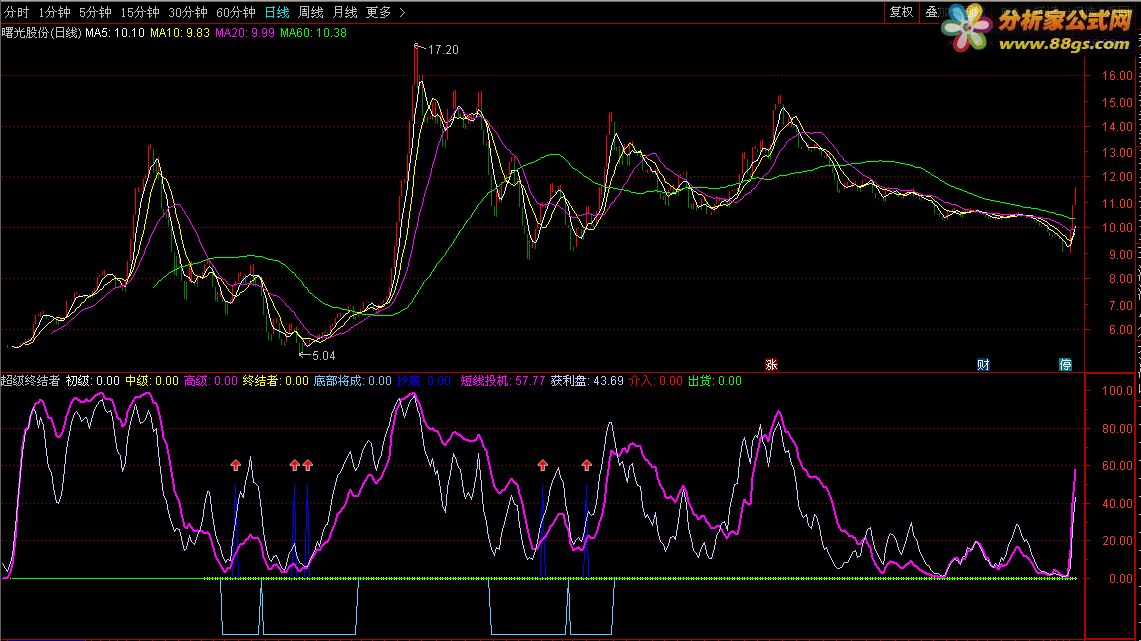This screenshot has width=1141, height=641.
Task: Switch to 月线 monthly chart
Action: pos(345,12)
